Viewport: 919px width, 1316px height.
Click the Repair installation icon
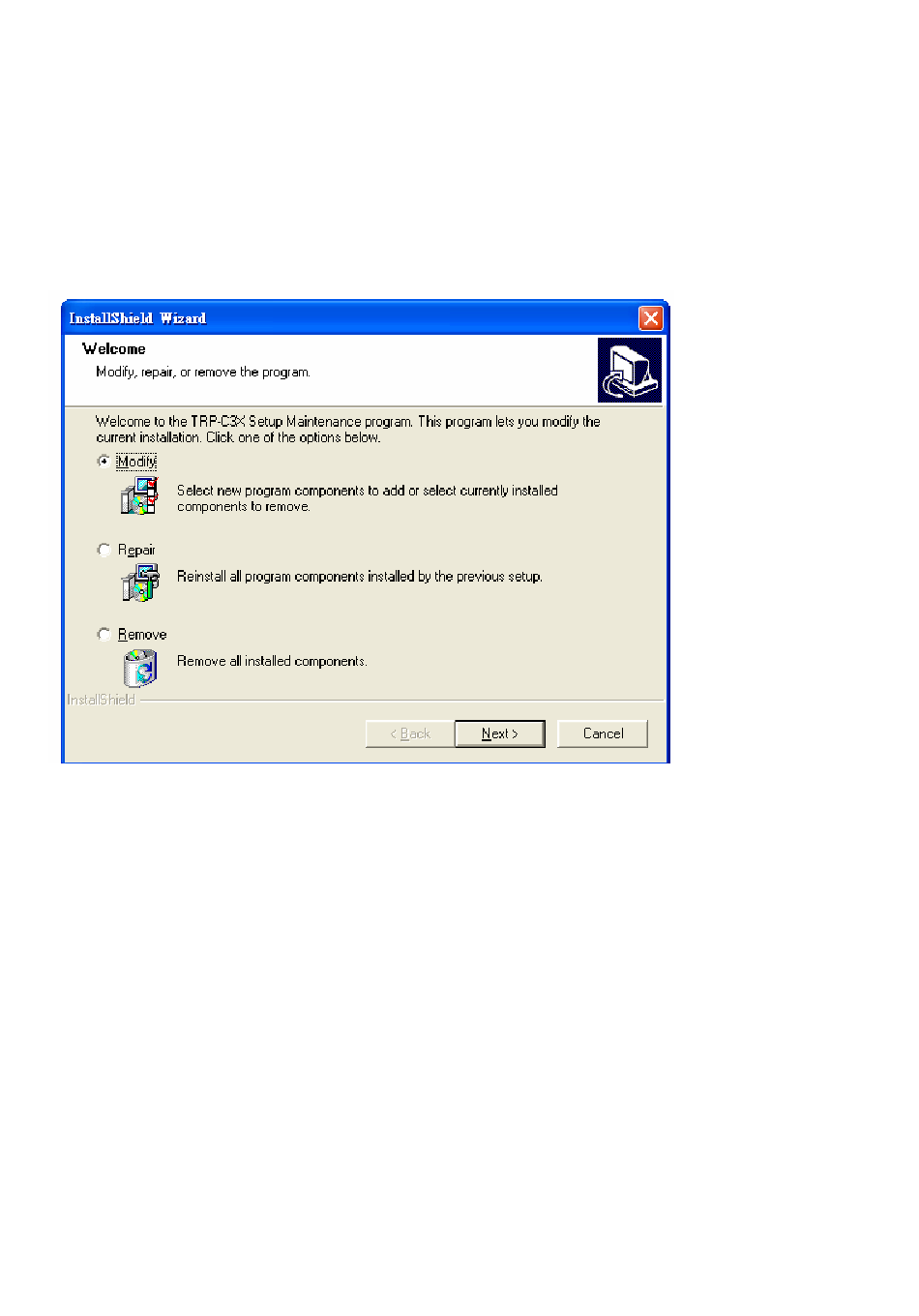[139, 583]
